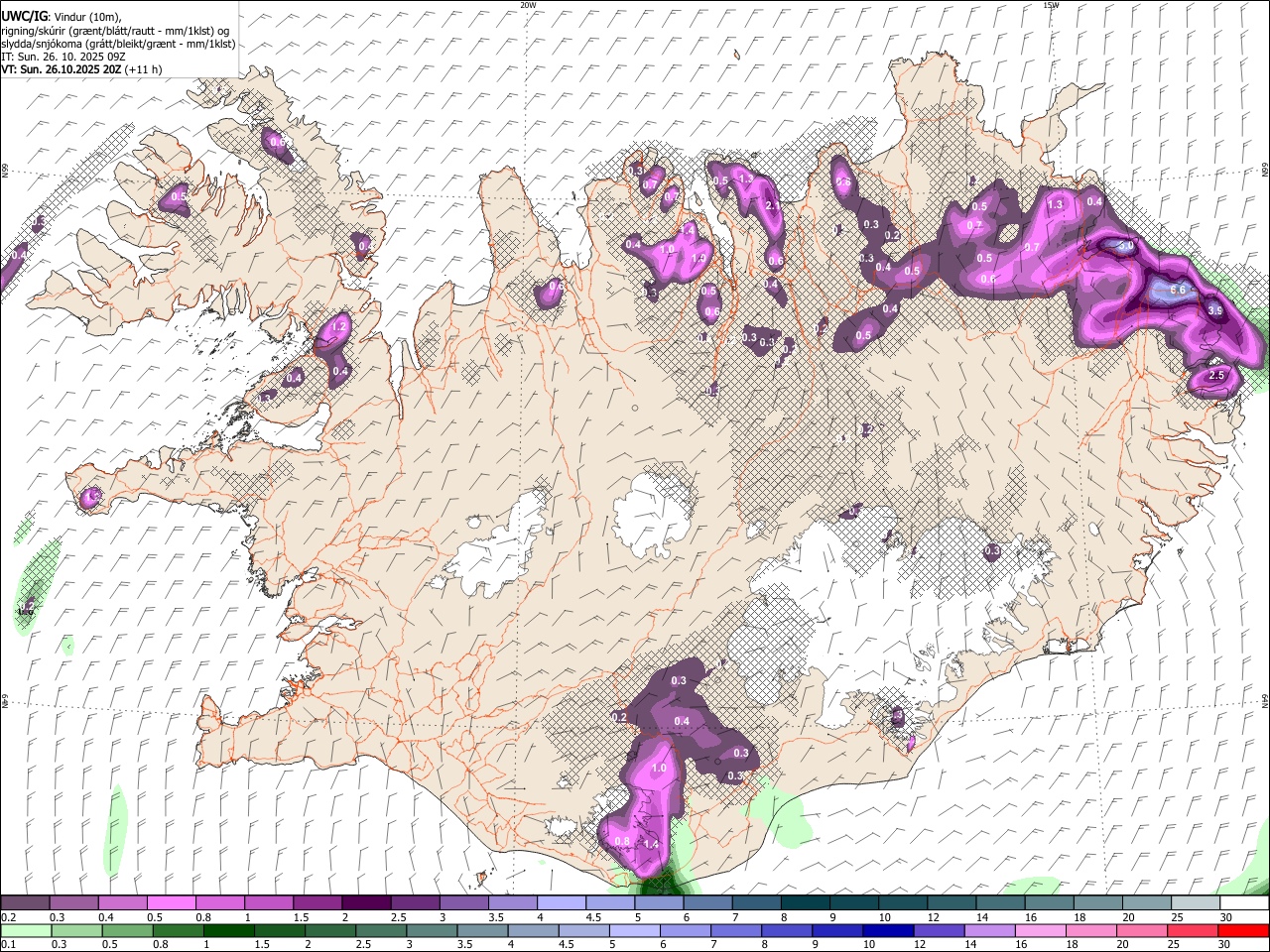Click the light gray swatch labeled 25 in top legend row
The image size is (1270, 952).
tap(1196, 902)
